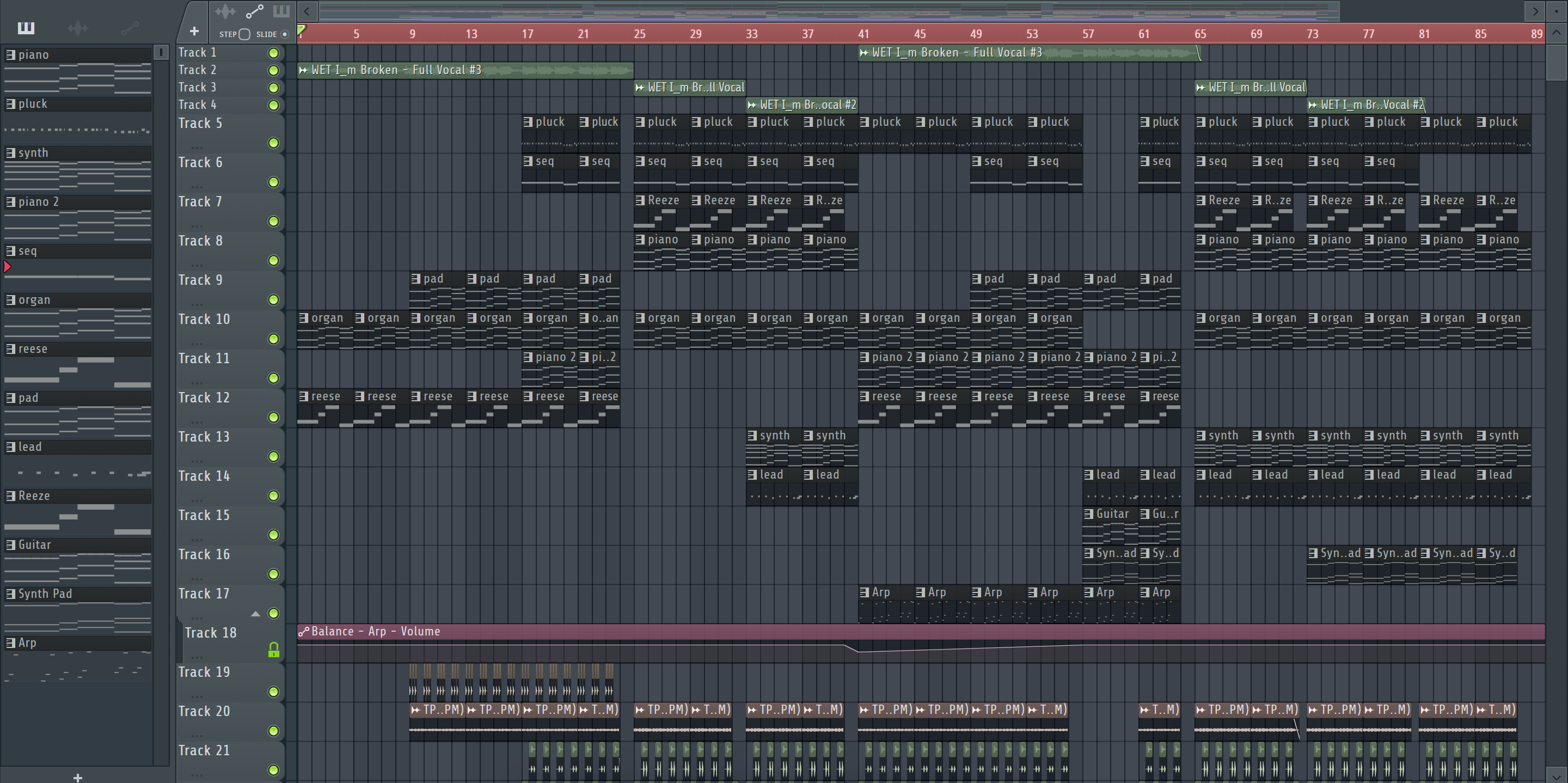Show pattern clips in playlist toolbar
The height and width of the screenshot is (783, 1568).
[x=281, y=11]
